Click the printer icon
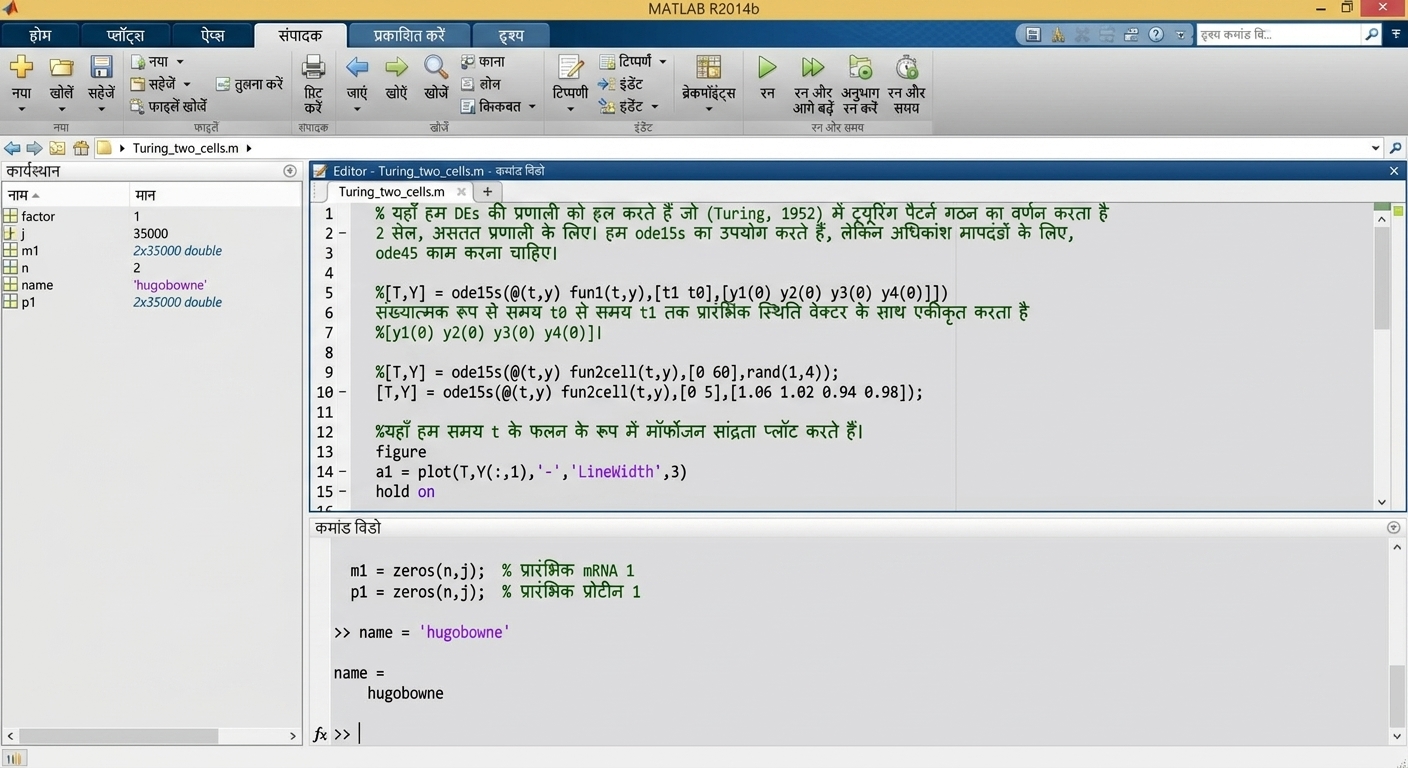Screen dimensions: 1408x768 pos(313,67)
